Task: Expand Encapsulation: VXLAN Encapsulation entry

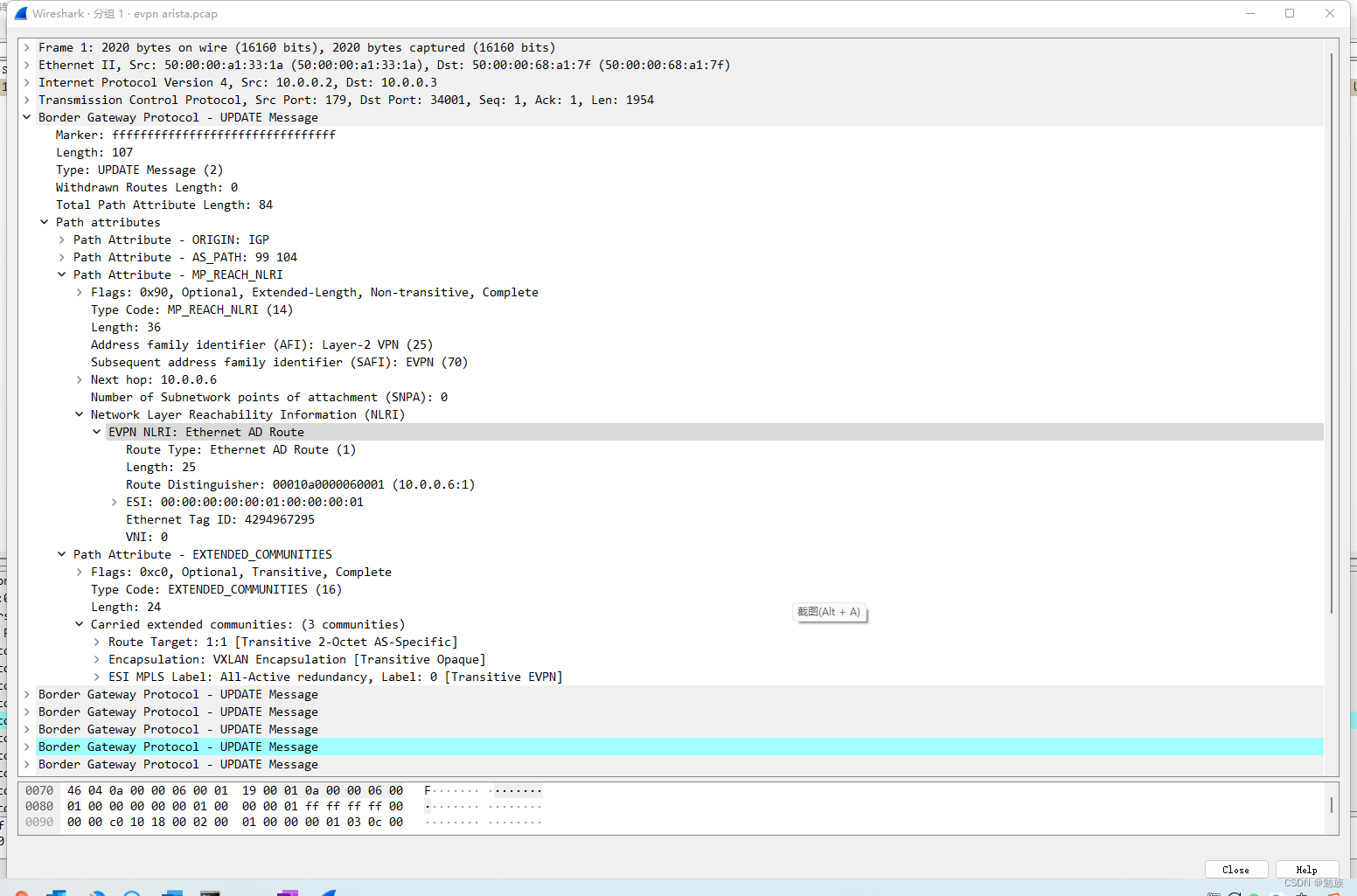Action: (x=97, y=659)
